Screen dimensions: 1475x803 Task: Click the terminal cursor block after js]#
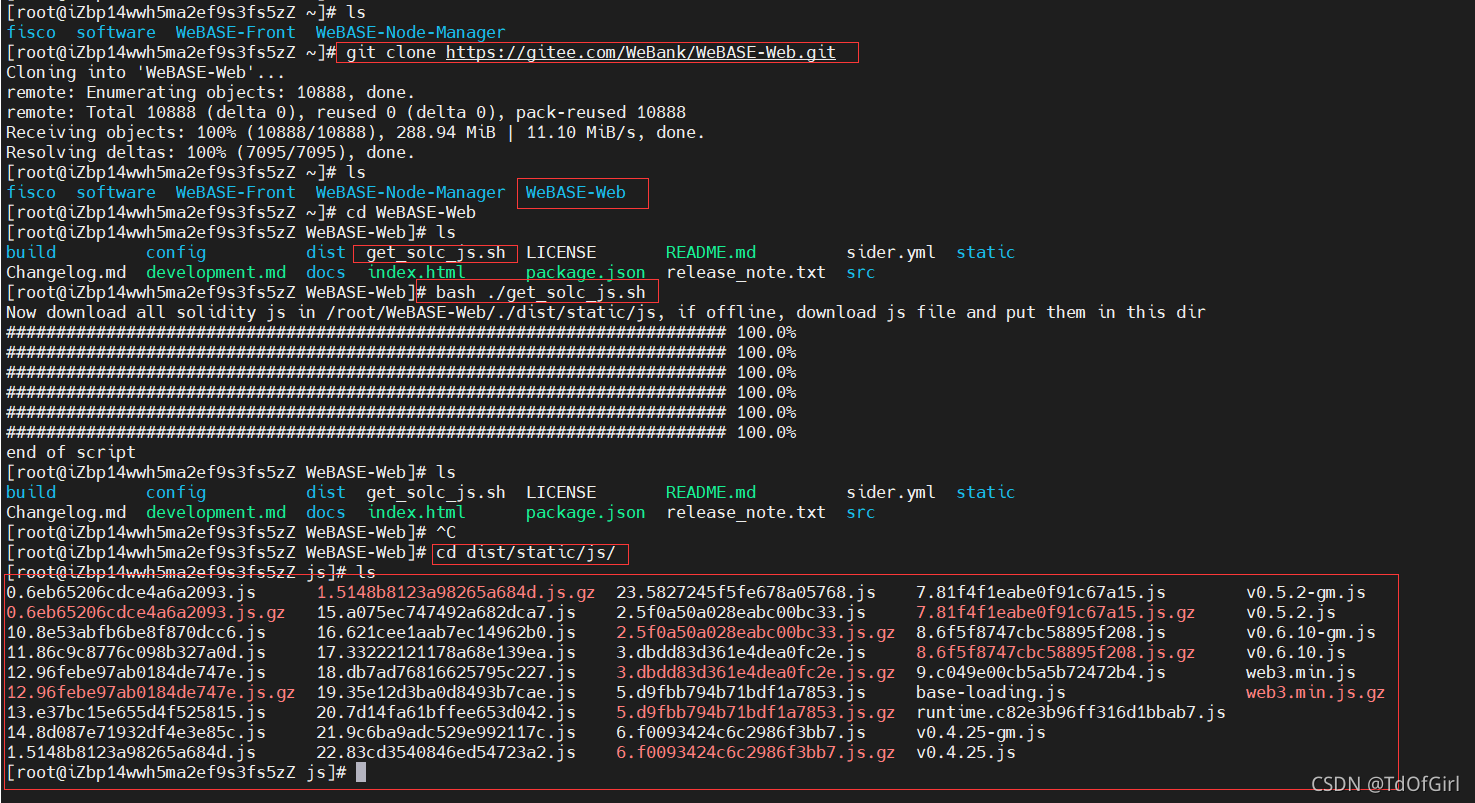click(361, 772)
